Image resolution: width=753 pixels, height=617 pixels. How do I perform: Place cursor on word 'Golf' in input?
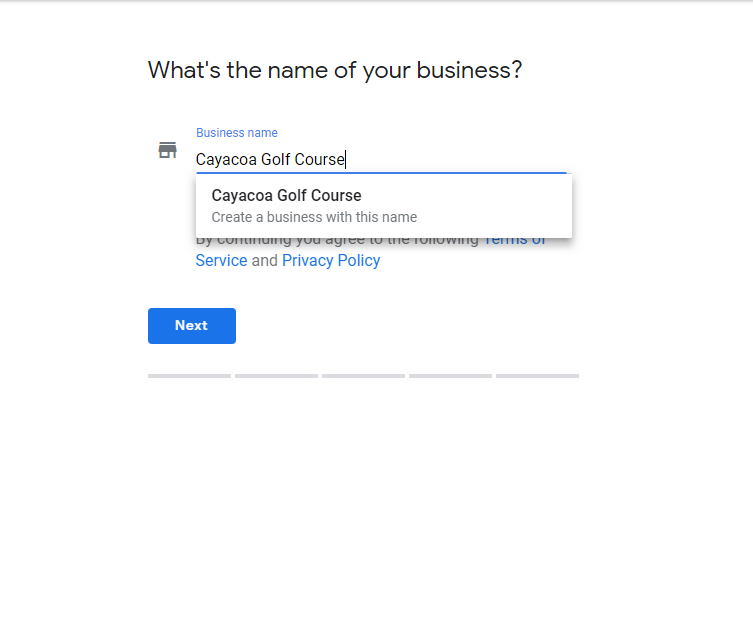click(276, 159)
